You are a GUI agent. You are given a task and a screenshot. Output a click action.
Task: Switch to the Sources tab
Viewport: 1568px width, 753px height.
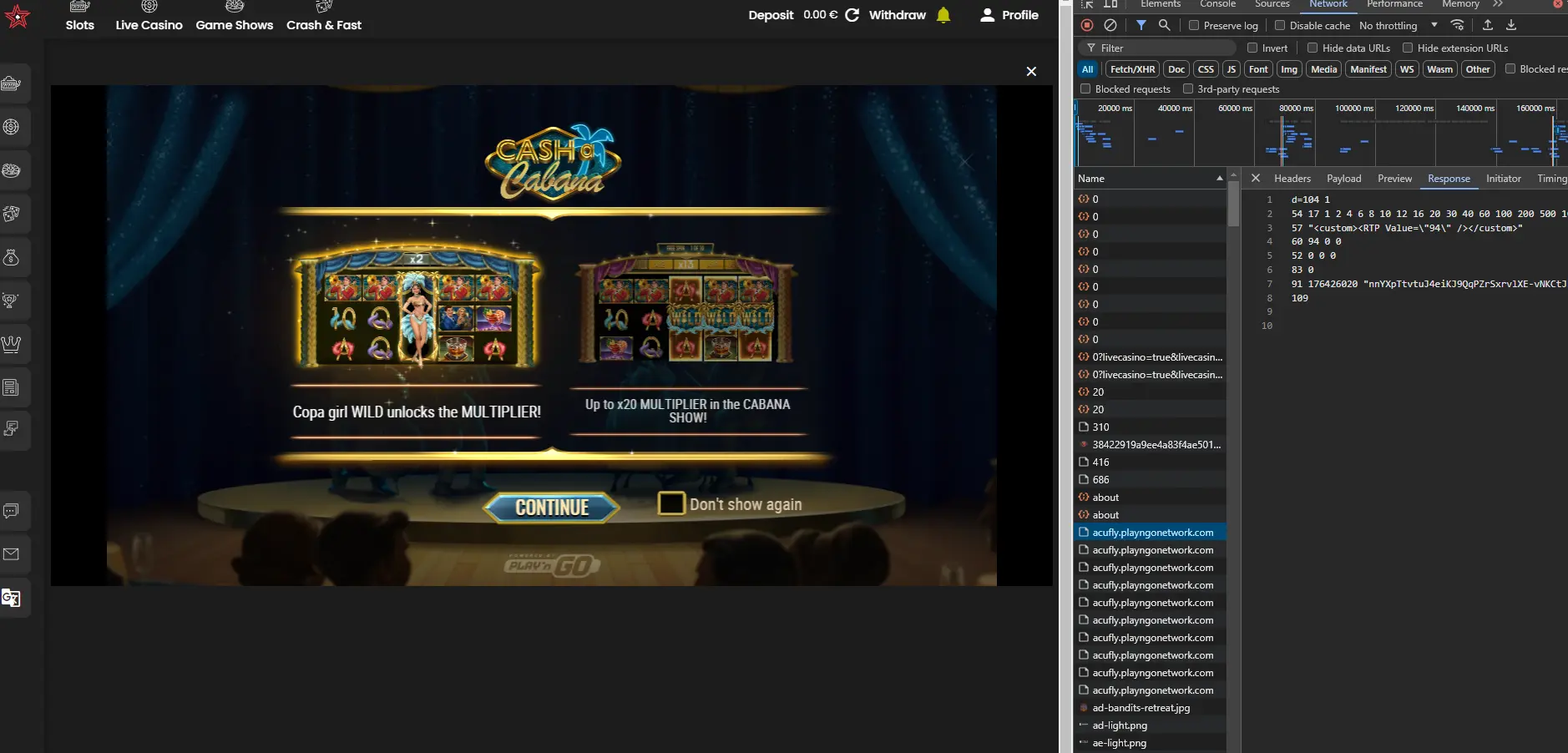click(x=1272, y=4)
